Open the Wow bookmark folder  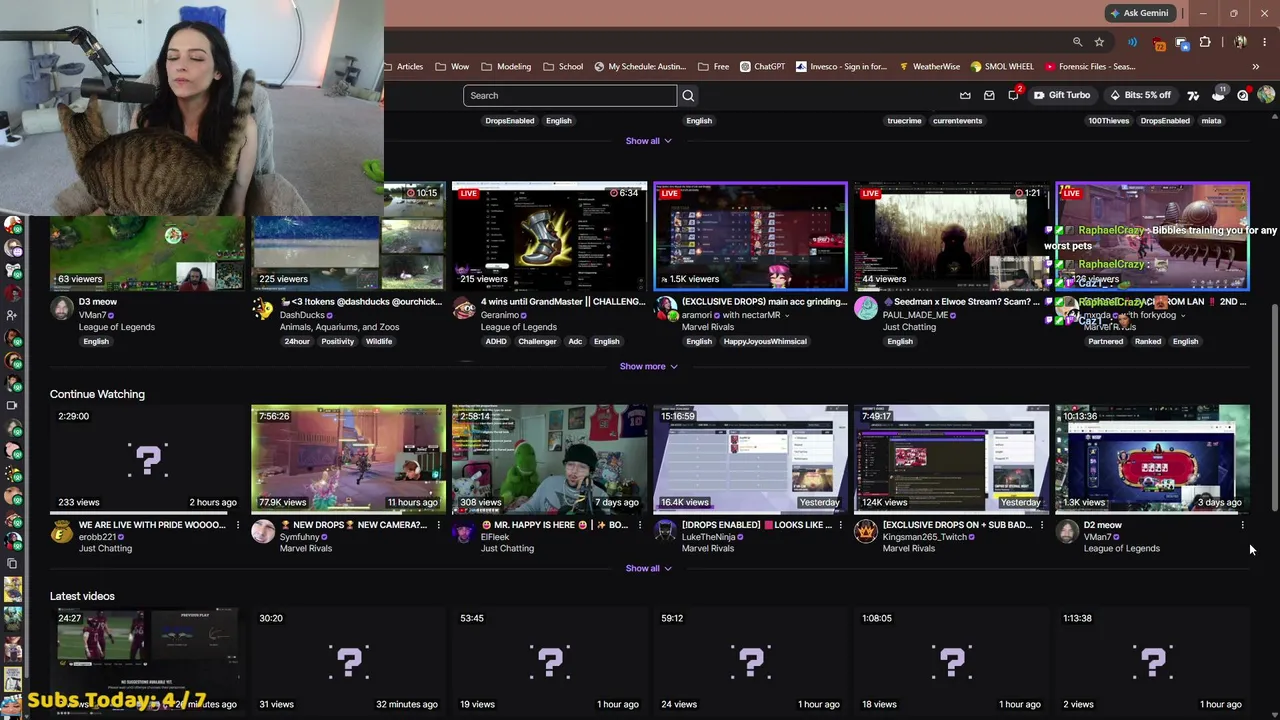(452, 67)
